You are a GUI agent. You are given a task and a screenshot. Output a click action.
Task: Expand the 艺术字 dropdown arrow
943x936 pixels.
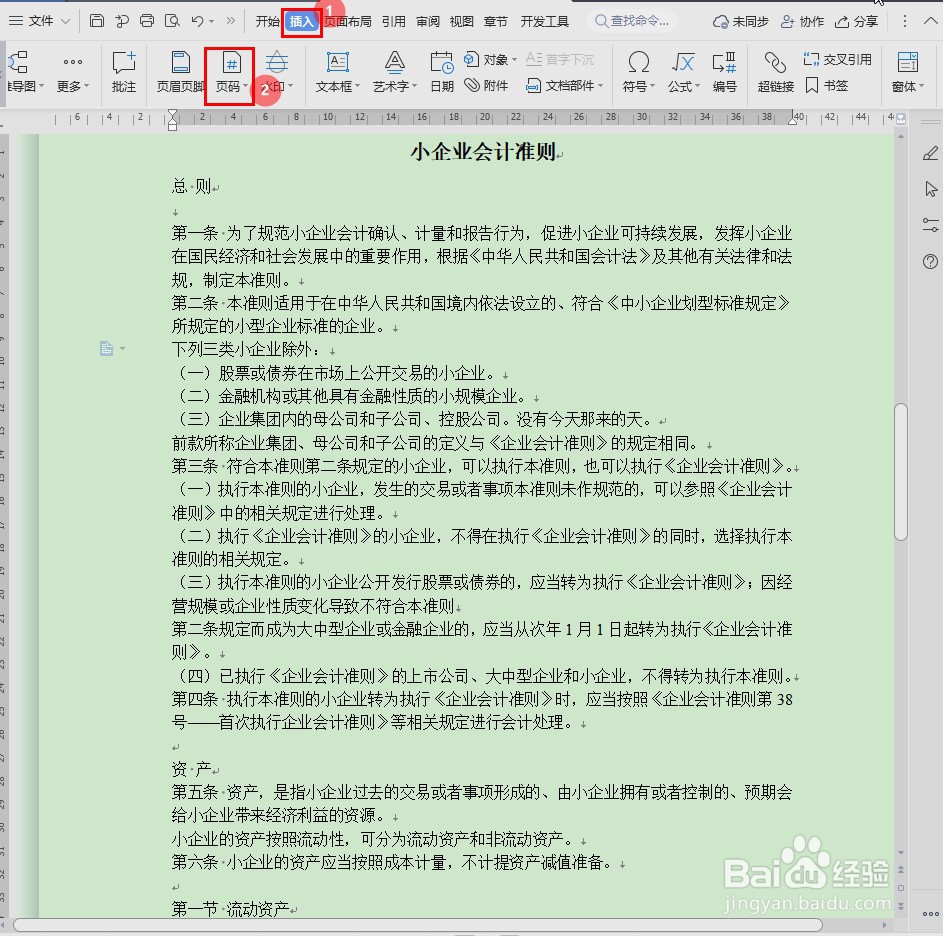tap(414, 87)
